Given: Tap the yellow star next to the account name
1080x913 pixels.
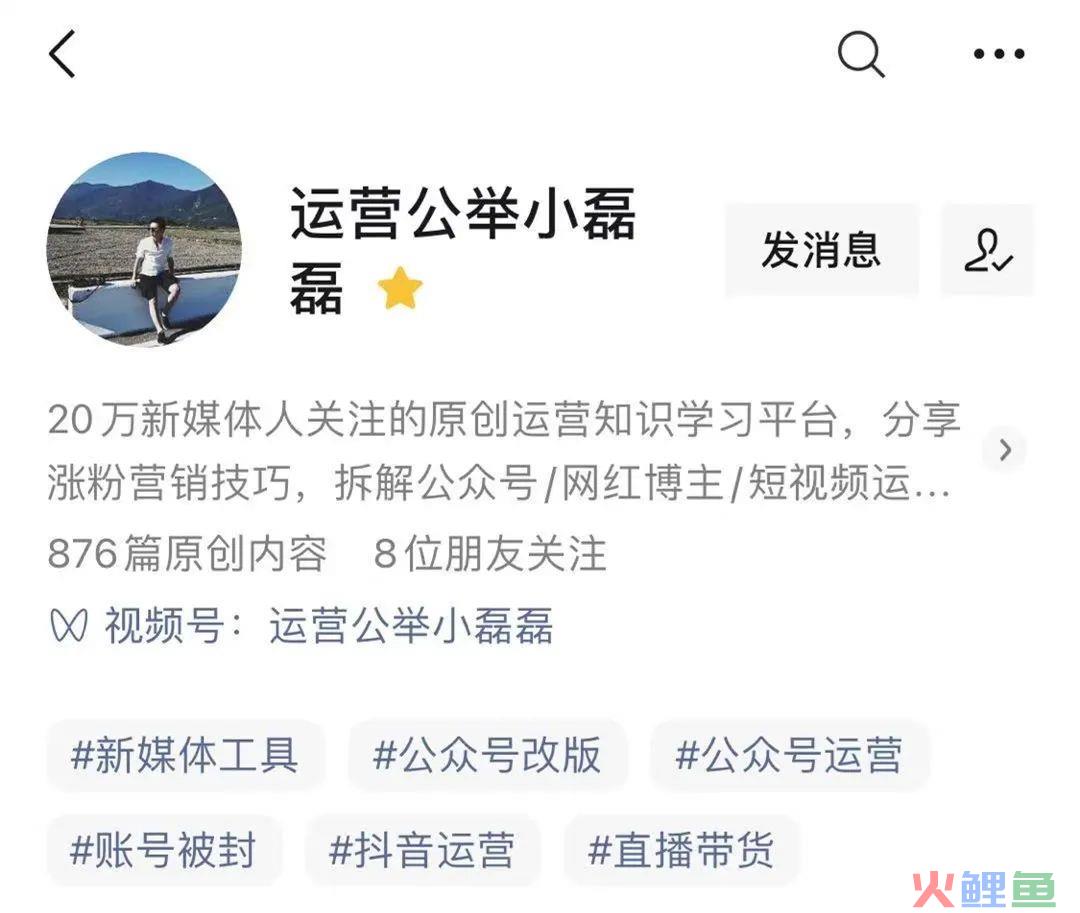Looking at the screenshot, I should coord(400,288).
